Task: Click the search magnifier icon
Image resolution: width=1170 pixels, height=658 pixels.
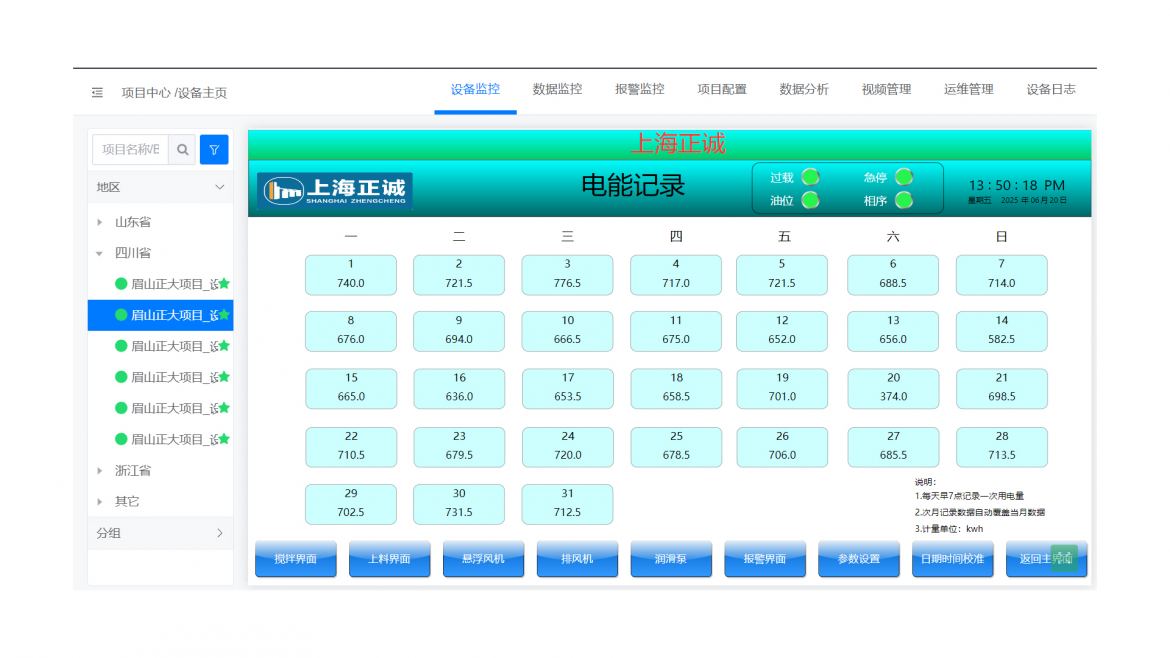Action: pyautogui.click(x=183, y=150)
